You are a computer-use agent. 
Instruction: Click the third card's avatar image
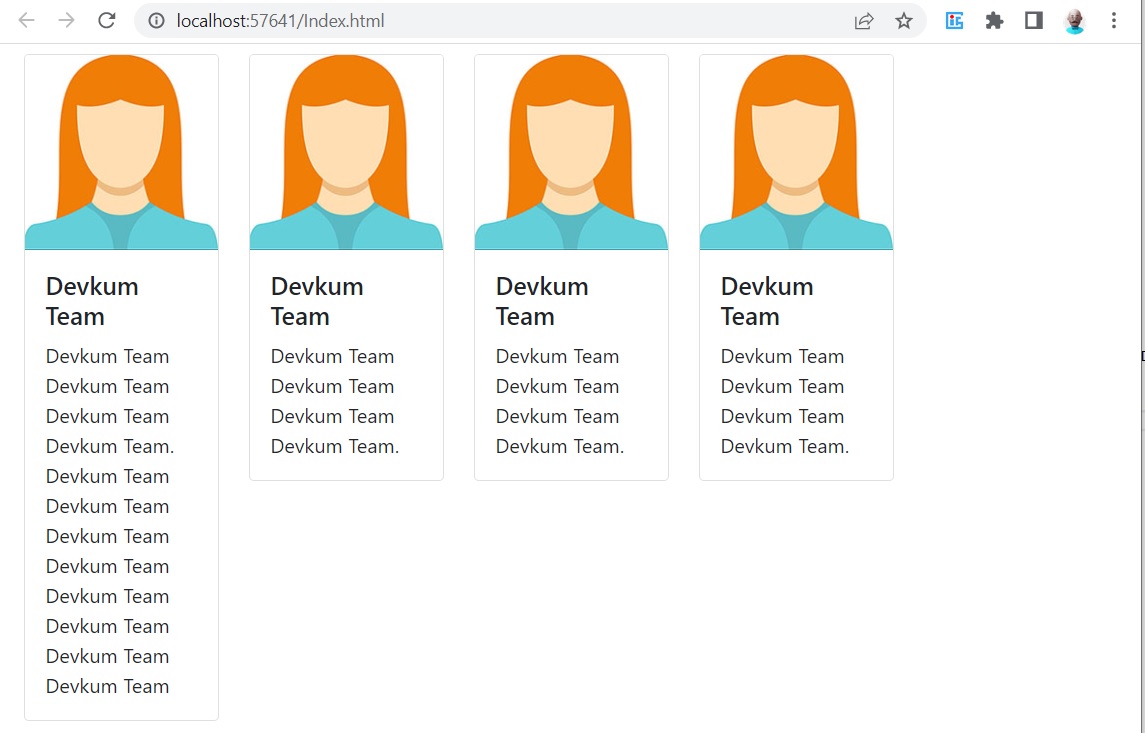(x=571, y=153)
